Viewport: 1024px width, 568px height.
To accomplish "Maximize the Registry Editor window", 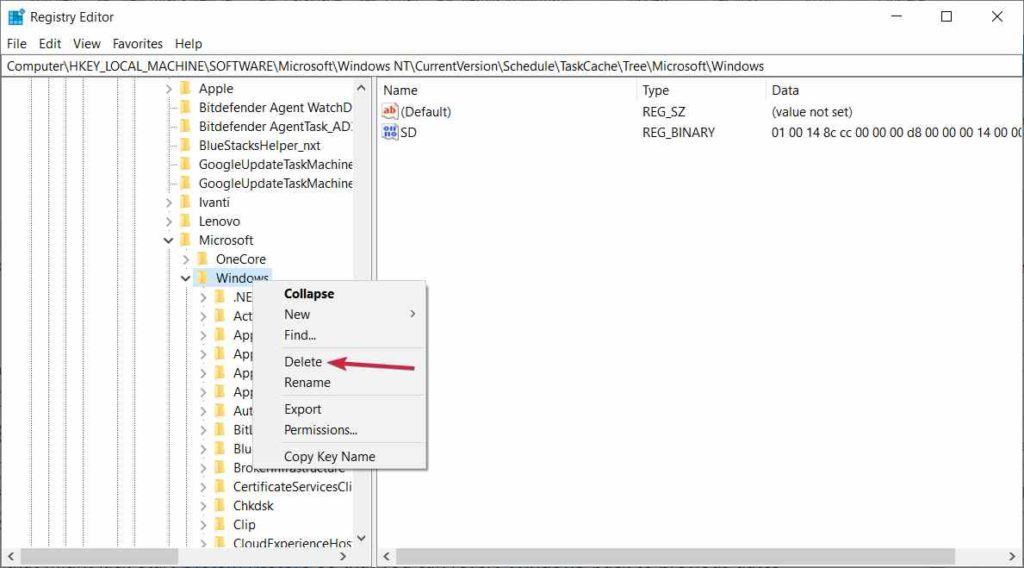I will 946,17.
